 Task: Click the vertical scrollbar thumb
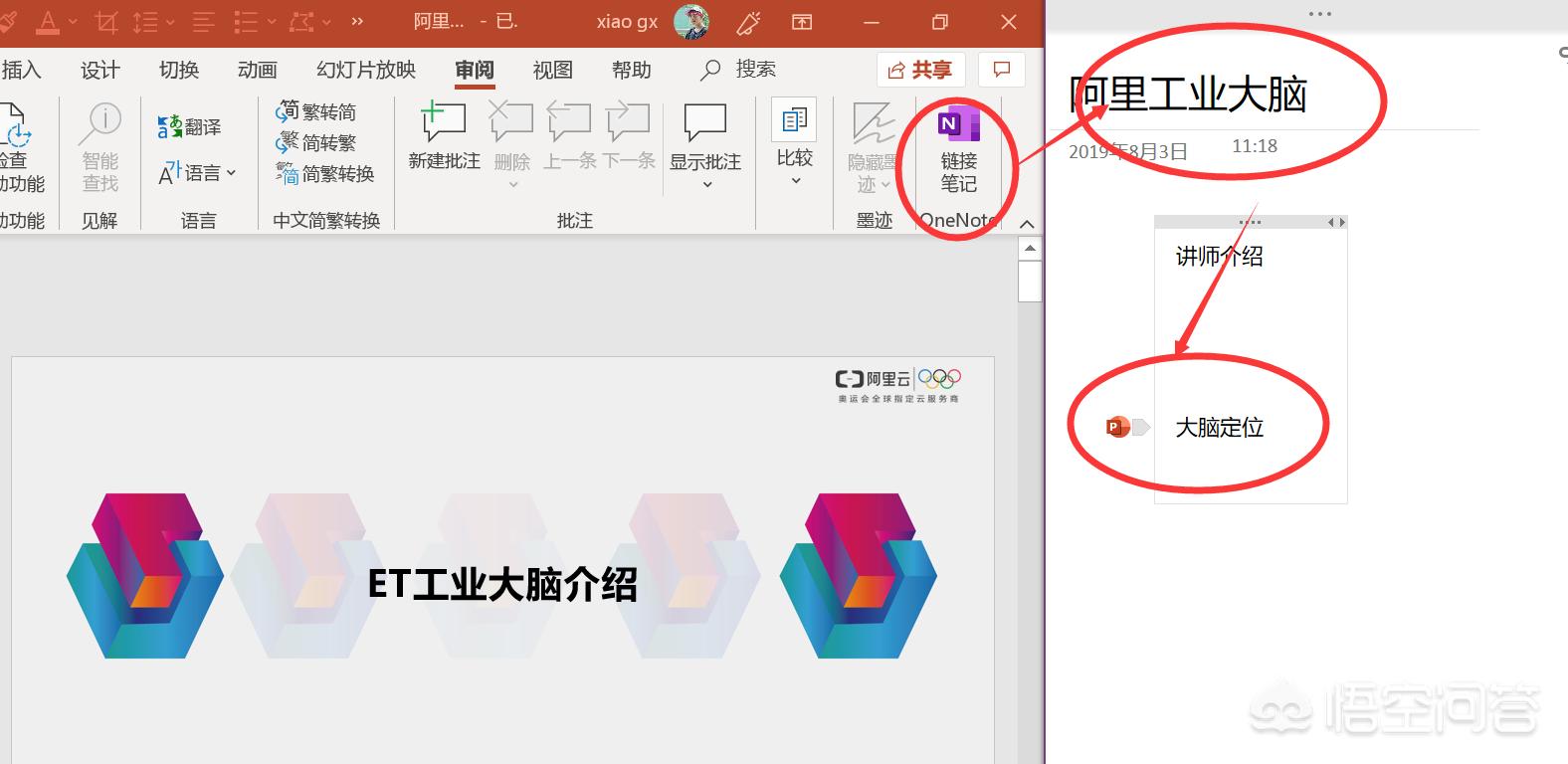1030,281
